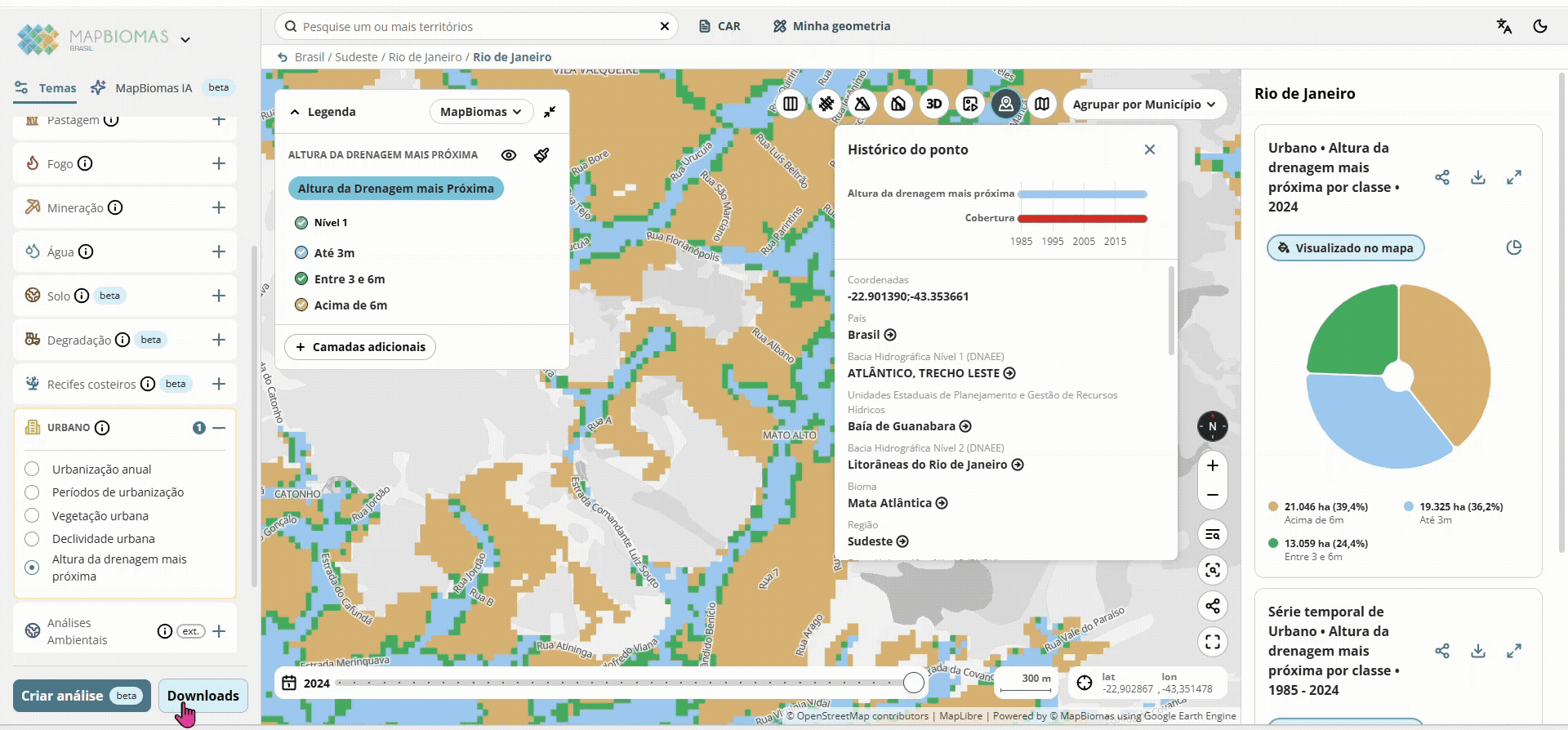Open the Minha geometria option
Viewport: 1568px width, 730px height.
click(x=831, y=26)
